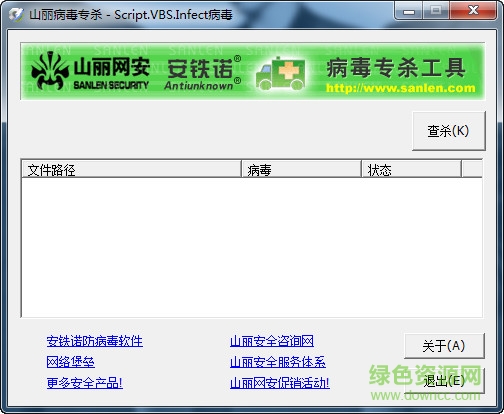The image size is (504, 414).
Task: Click the 山丽网安促销活动! link
Action: (280, 383)
